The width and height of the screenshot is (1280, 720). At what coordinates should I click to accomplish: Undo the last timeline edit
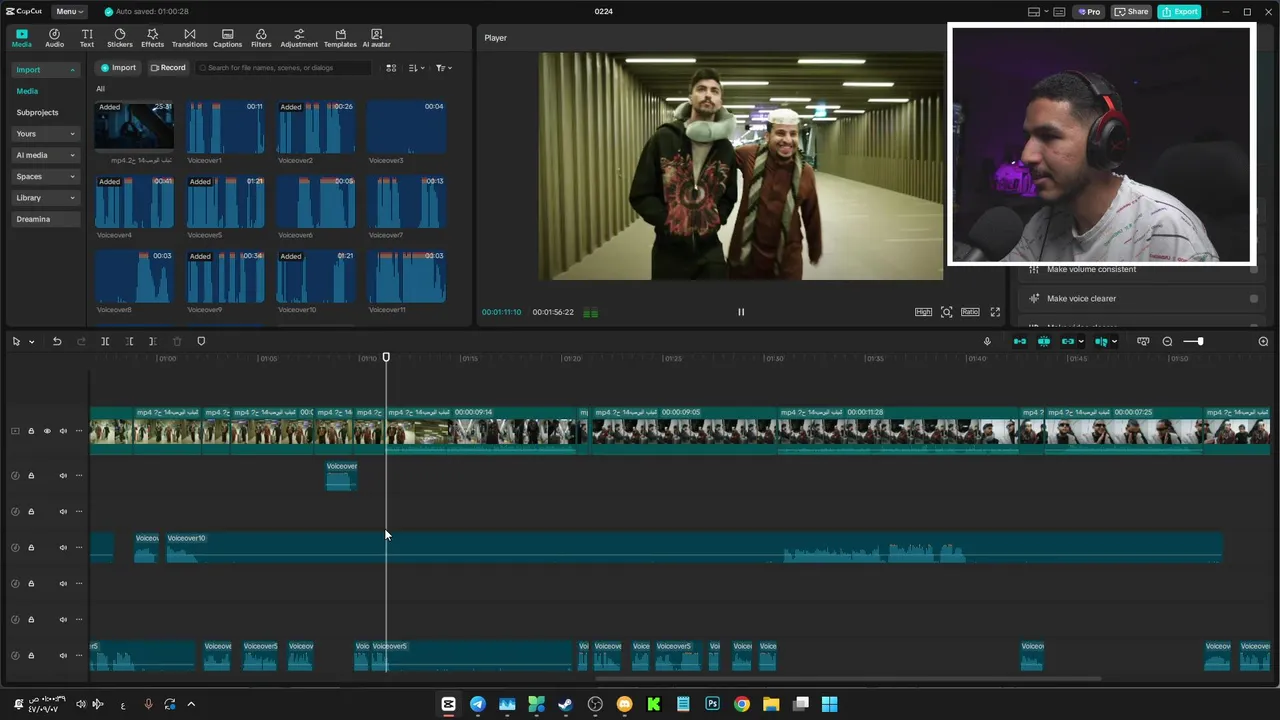57,342
